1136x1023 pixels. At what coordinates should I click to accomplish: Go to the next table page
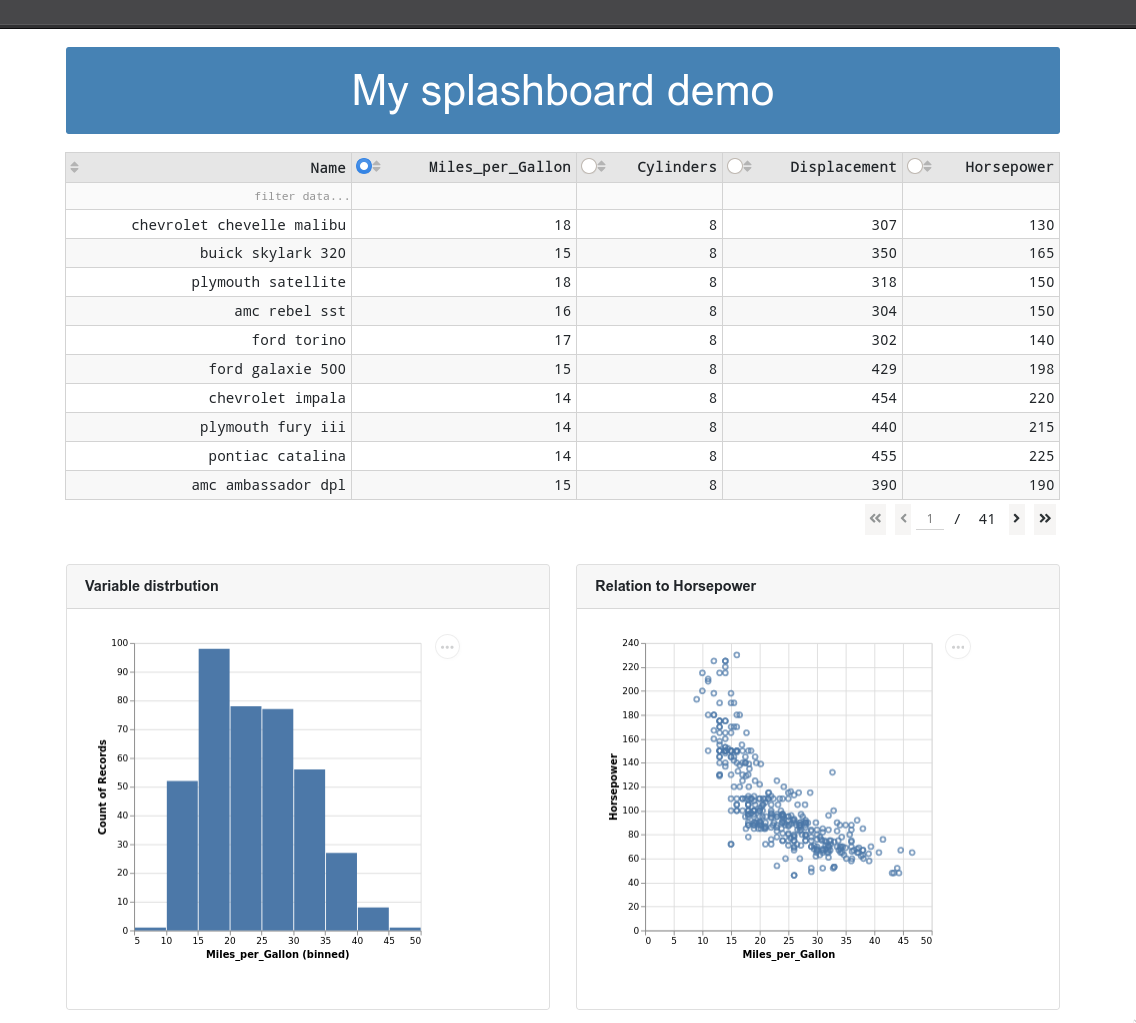1016,519
